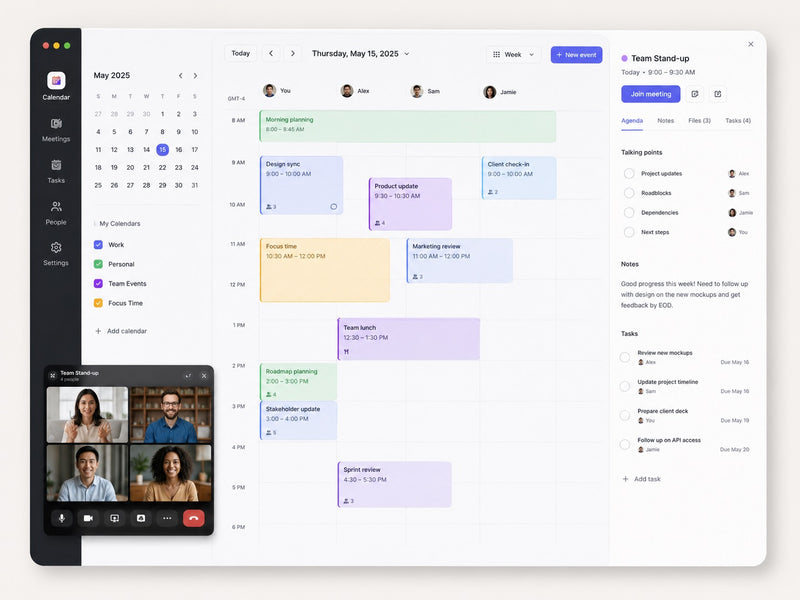Click Join meeting button
The height and width of the screenshot is (600, 800).
point(651,94)
